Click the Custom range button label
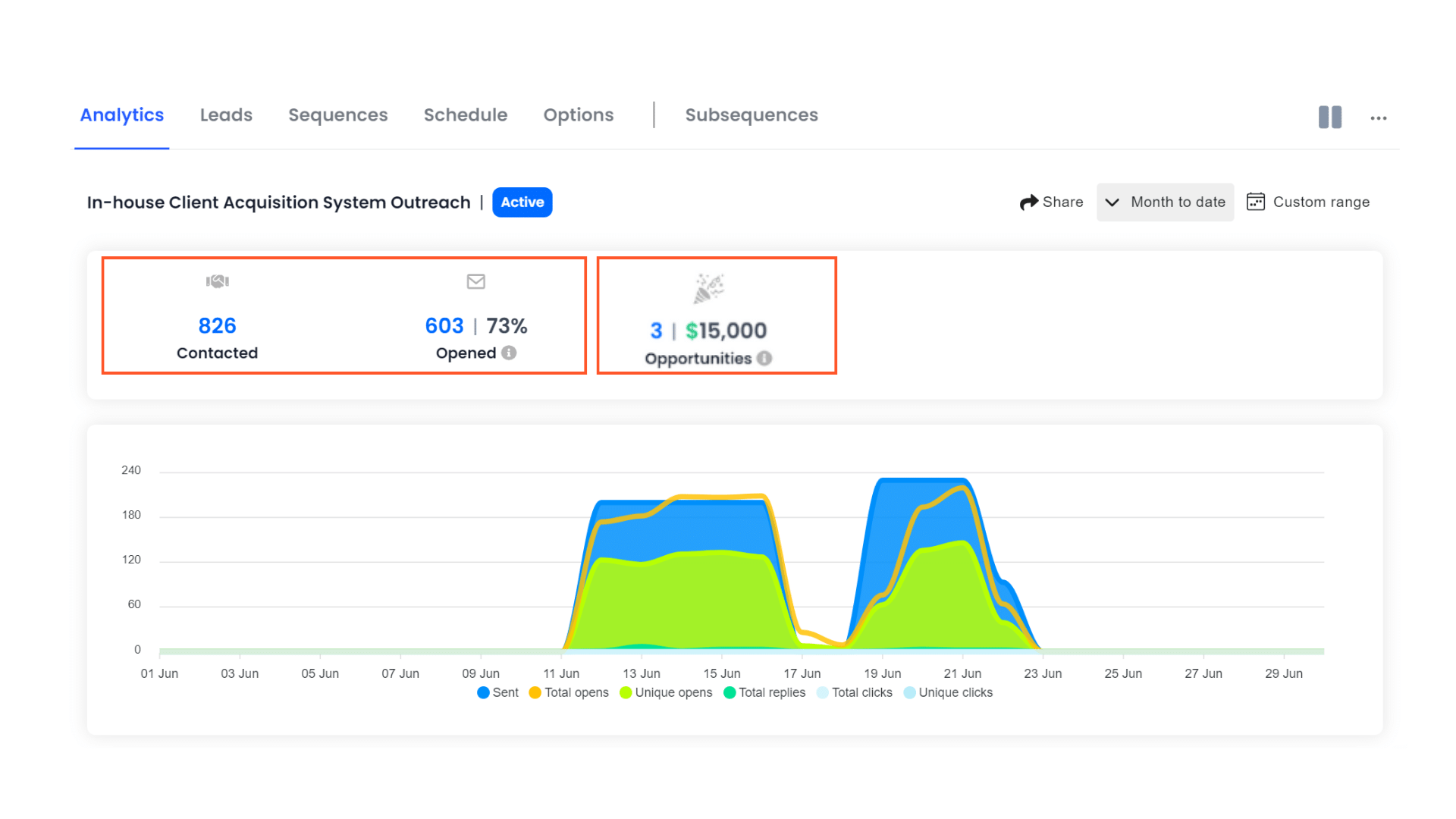1456x819 pixels. click(1321, 202)
